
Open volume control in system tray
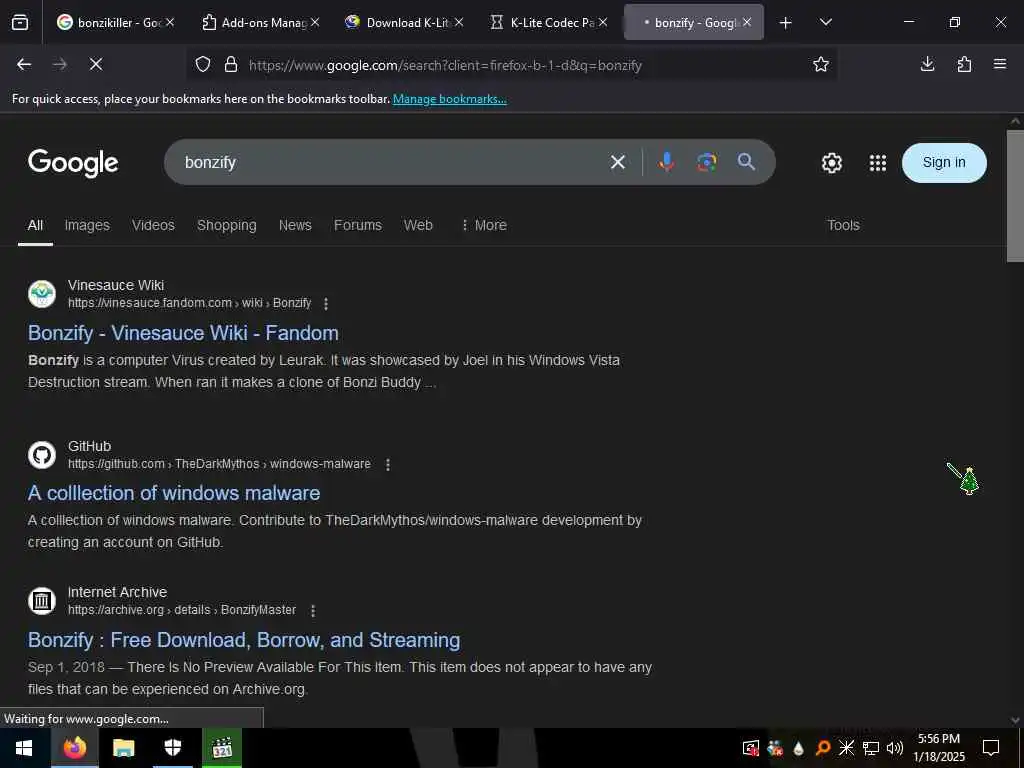tap(895, 748)
